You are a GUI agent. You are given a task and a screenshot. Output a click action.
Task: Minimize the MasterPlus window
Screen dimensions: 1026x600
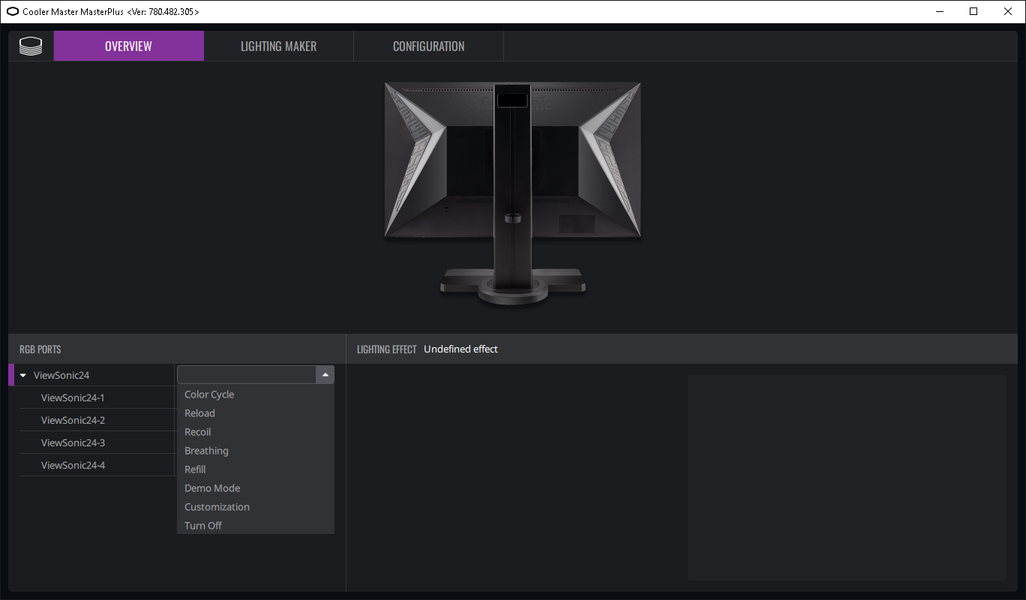click(940, 11)
